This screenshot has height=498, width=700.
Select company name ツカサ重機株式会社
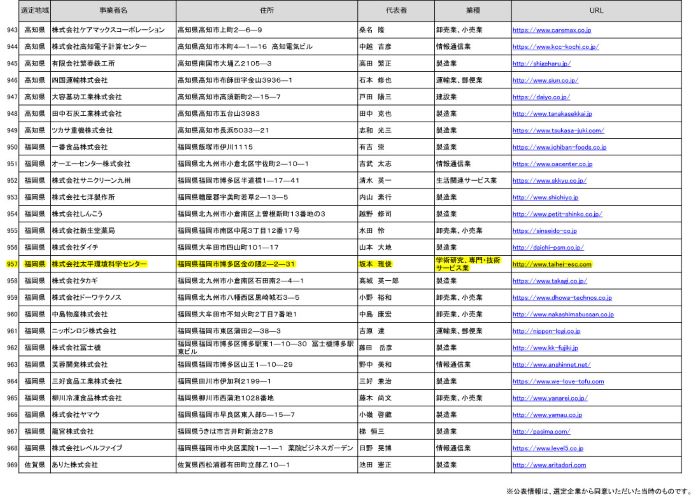click(82, 130)
